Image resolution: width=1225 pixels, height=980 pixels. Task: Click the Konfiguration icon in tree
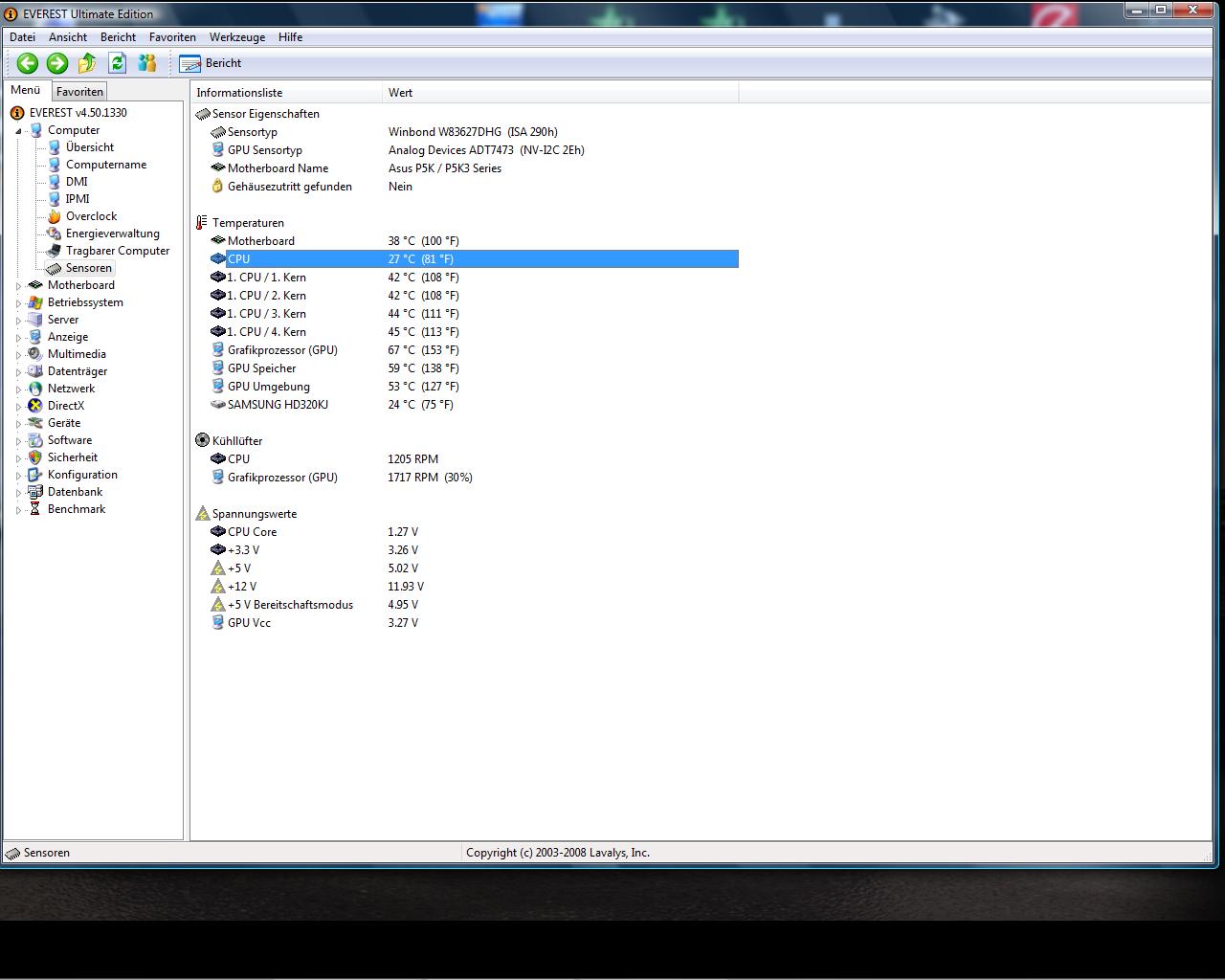[x=35, y=475]
